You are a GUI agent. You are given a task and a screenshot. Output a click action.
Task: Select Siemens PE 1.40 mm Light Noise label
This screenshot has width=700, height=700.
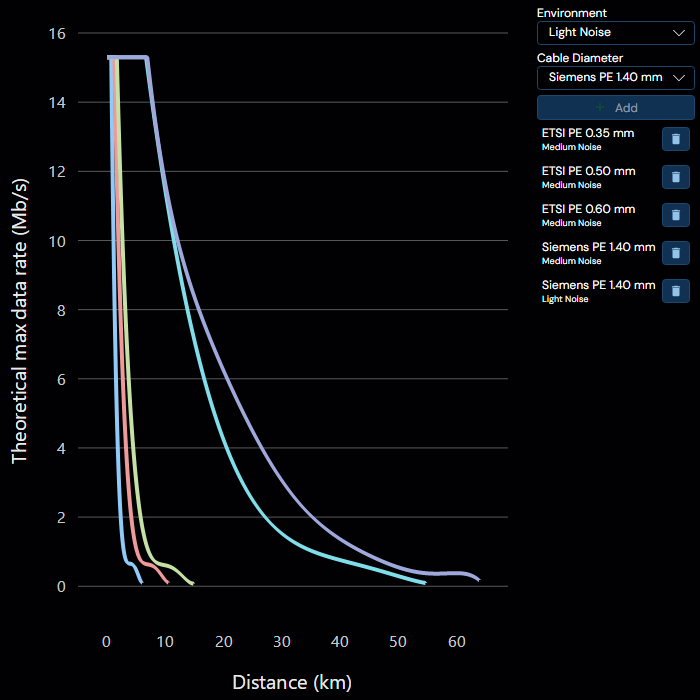[598, 291]
